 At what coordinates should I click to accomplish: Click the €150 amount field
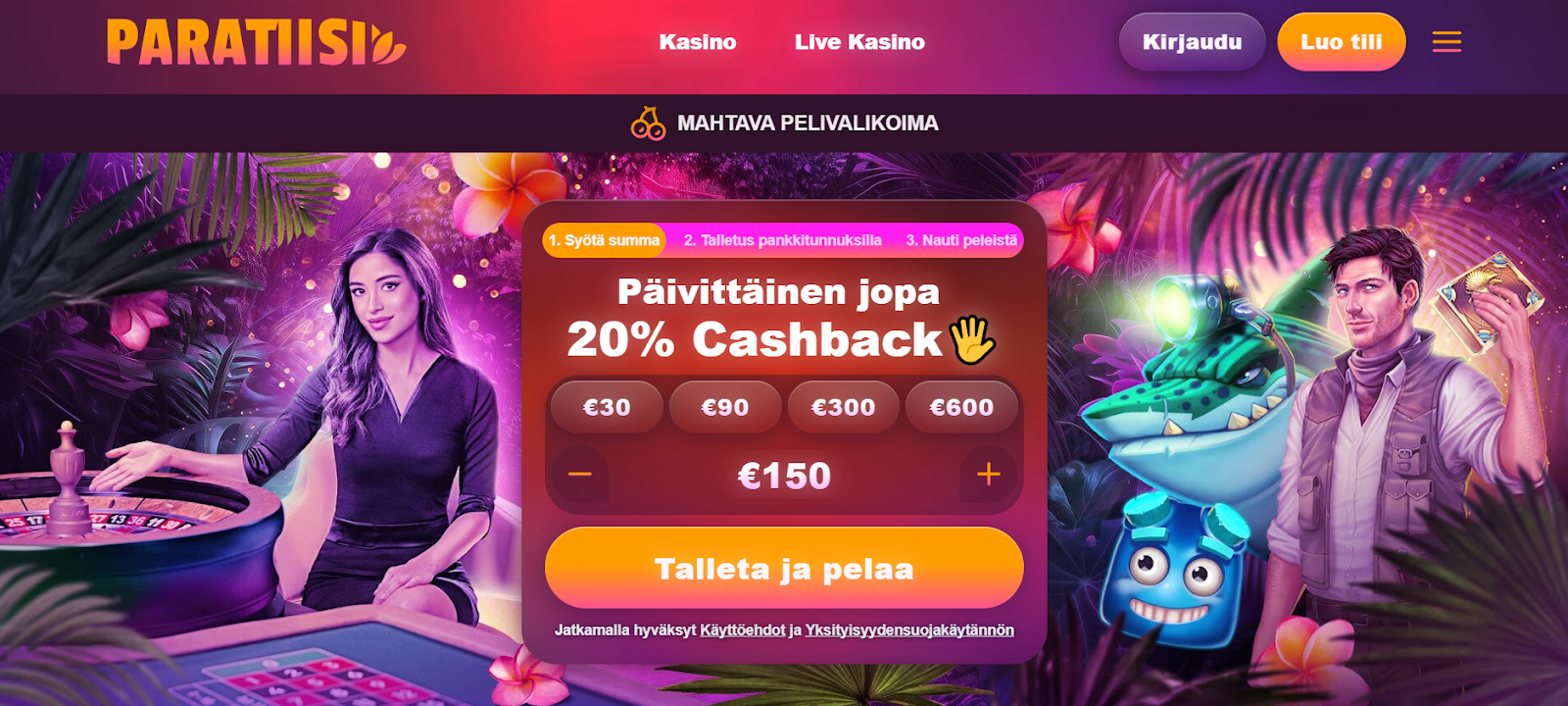pyautogui.click(x=784, y=476)
